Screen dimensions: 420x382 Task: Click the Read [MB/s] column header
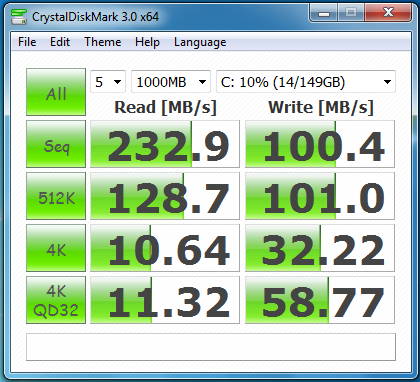(x=165, y=108)
